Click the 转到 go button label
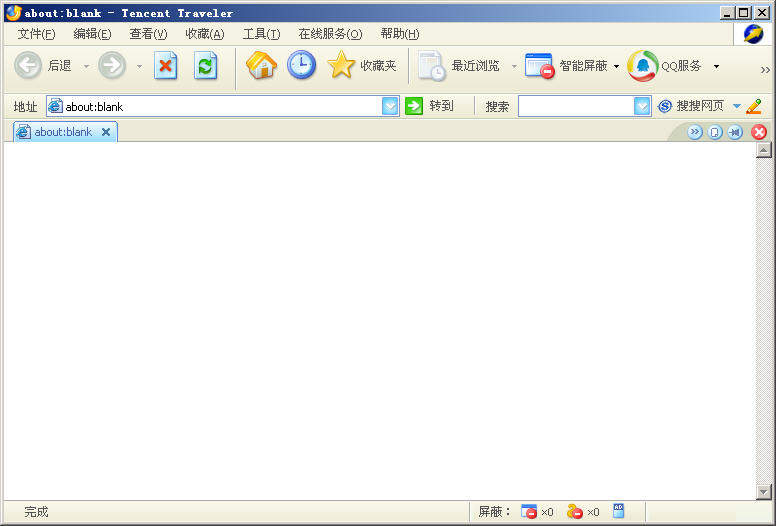 pyautogui.click(x=441, y=106)
